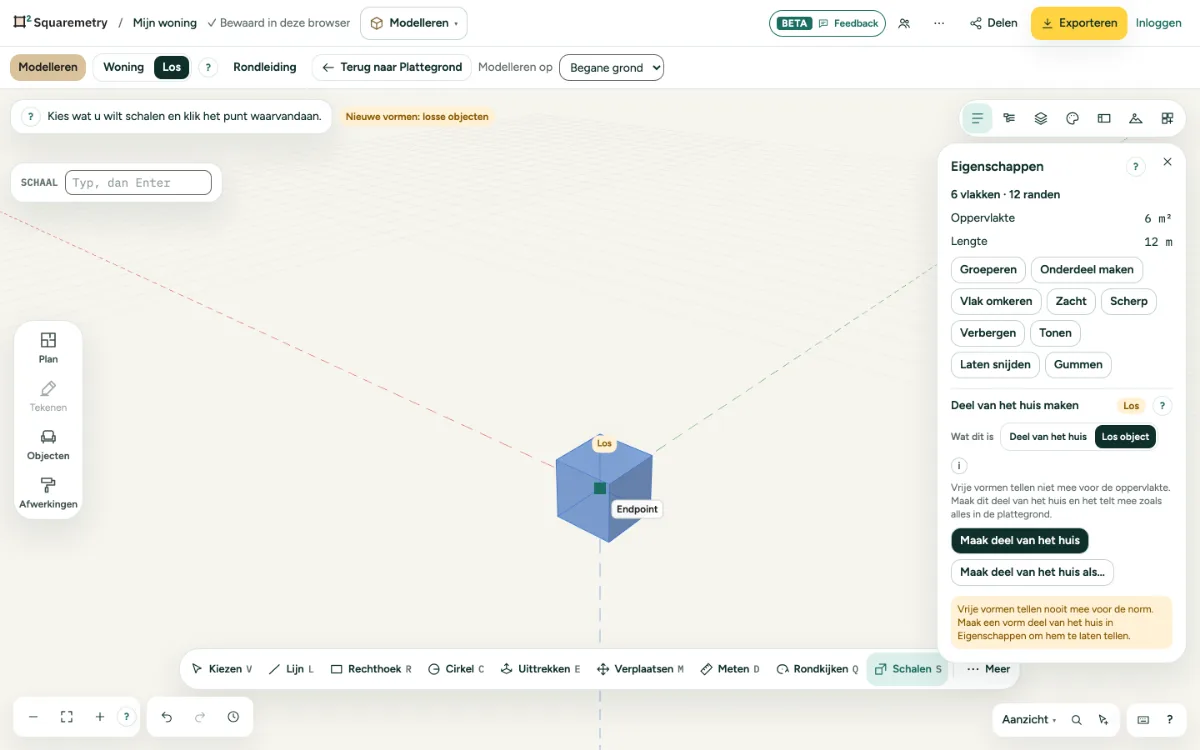
Task: Click the undo arrow icon
Action: tap(167, 717)
